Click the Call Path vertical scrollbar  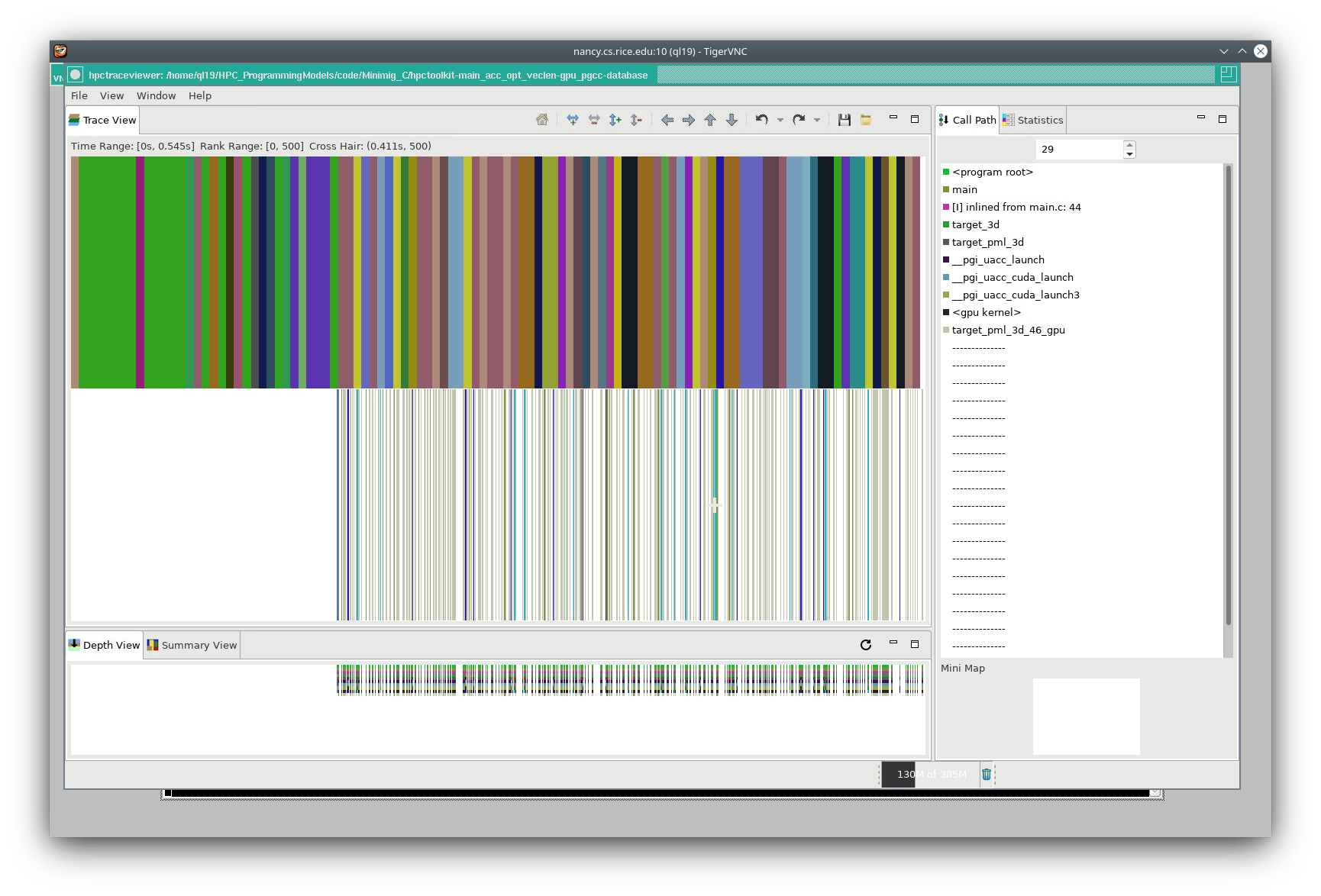(1228, 397)
